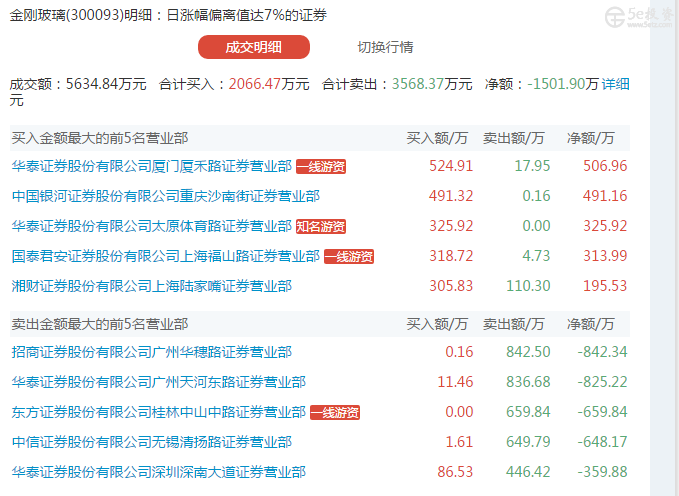Open 东方证券桂林中山中路证券营业部 link
Viewport: 679px width, 496px height.
158,412
